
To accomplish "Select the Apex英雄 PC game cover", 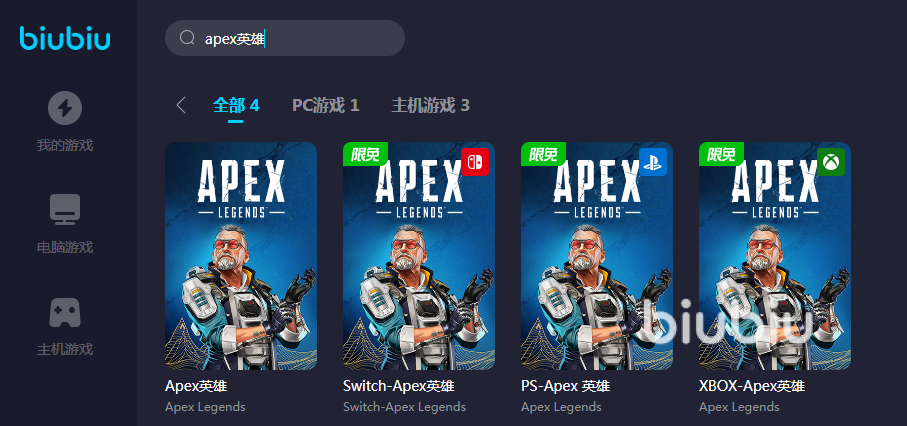I will click(241, 256).
